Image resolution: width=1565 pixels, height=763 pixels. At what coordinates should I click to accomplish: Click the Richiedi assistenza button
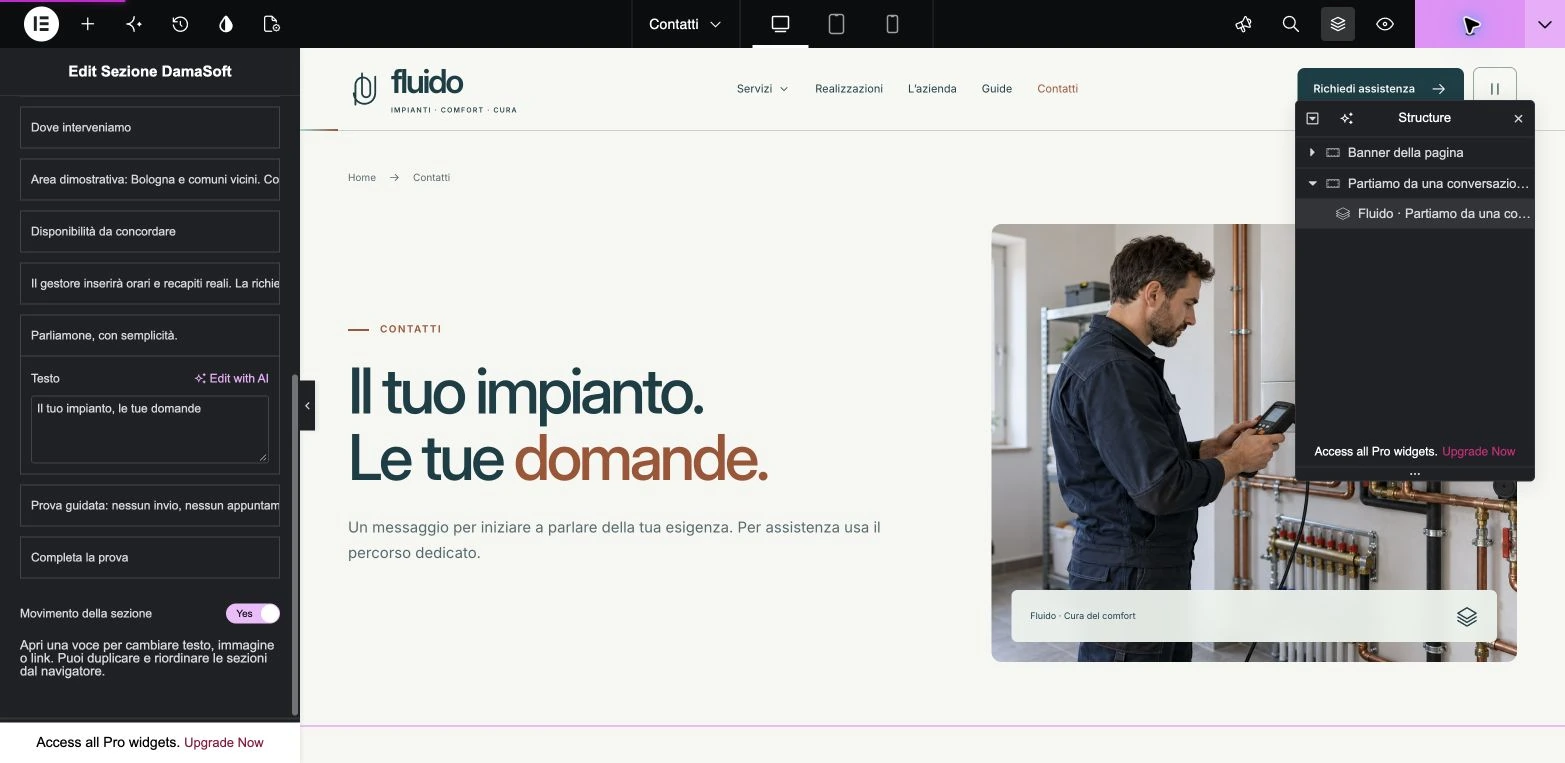click(1380, 89)
